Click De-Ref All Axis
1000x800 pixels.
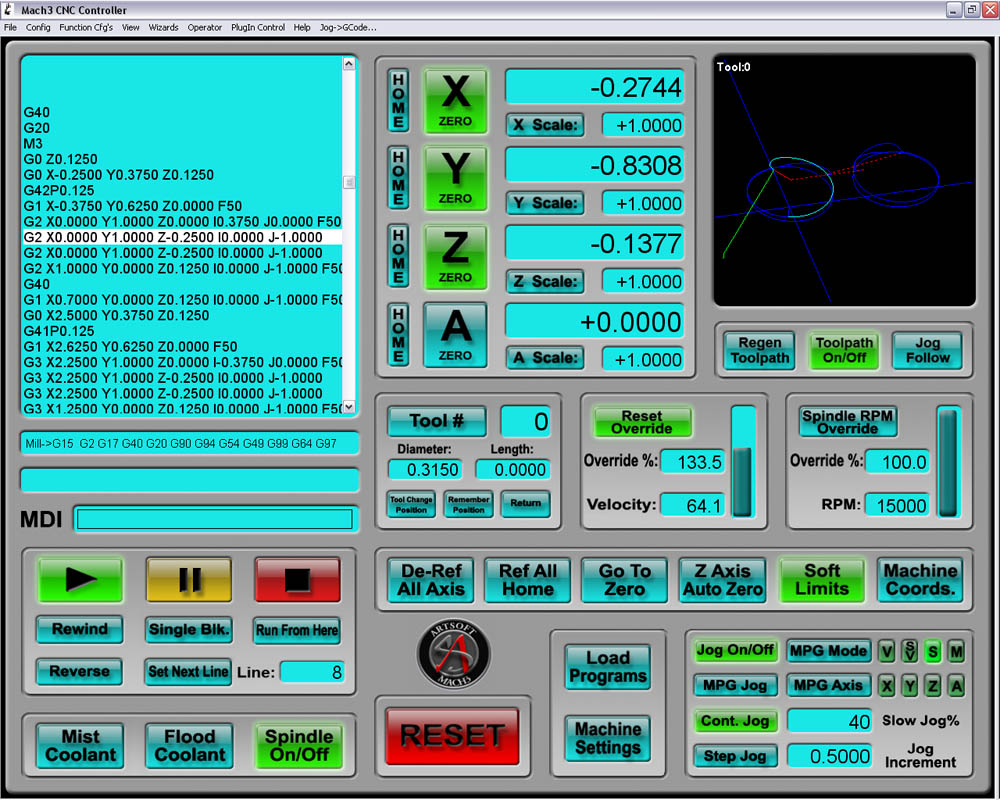point(431,579)
